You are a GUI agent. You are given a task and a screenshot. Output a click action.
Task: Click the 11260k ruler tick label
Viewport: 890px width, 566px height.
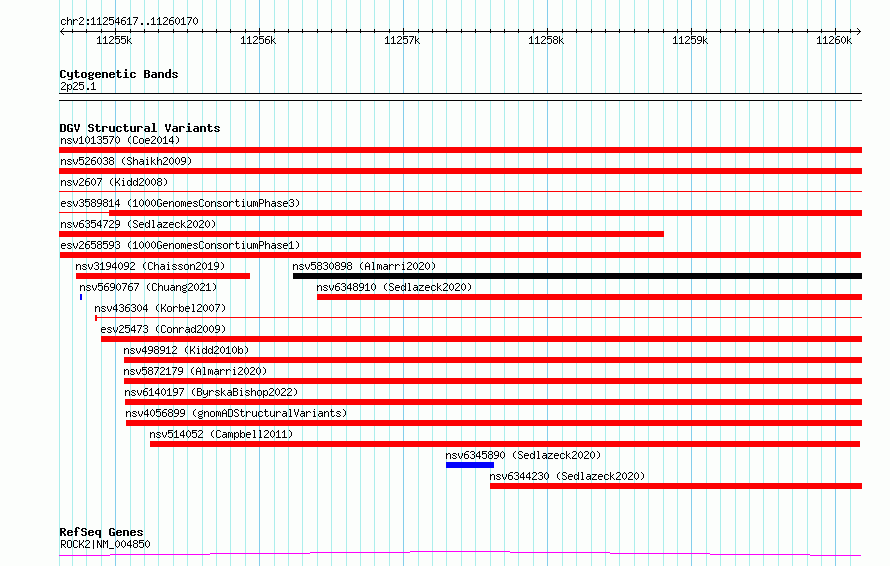(834, 40)
